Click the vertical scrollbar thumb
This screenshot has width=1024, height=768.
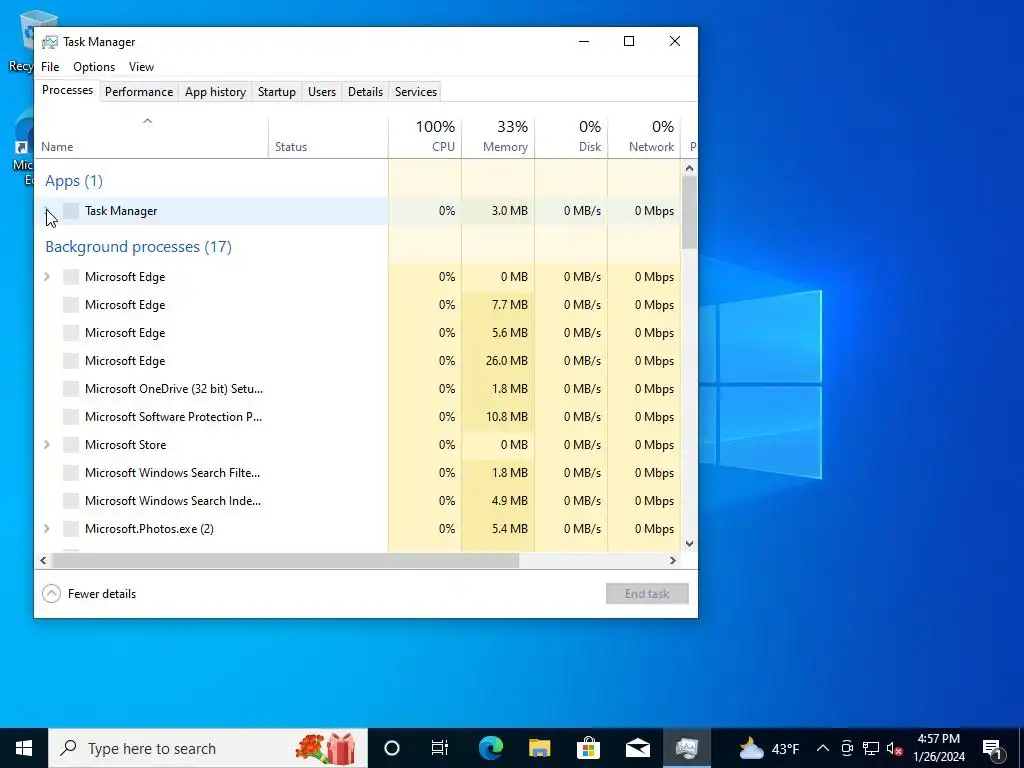point(690,213)
